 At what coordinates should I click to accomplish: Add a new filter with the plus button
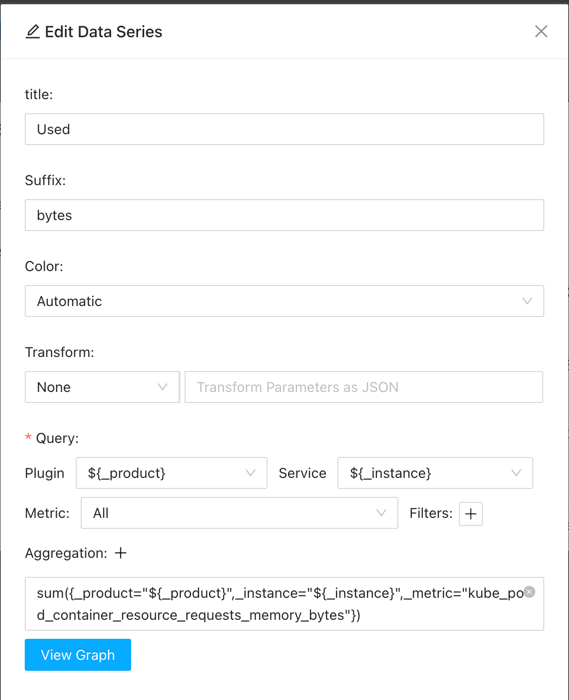470,514
